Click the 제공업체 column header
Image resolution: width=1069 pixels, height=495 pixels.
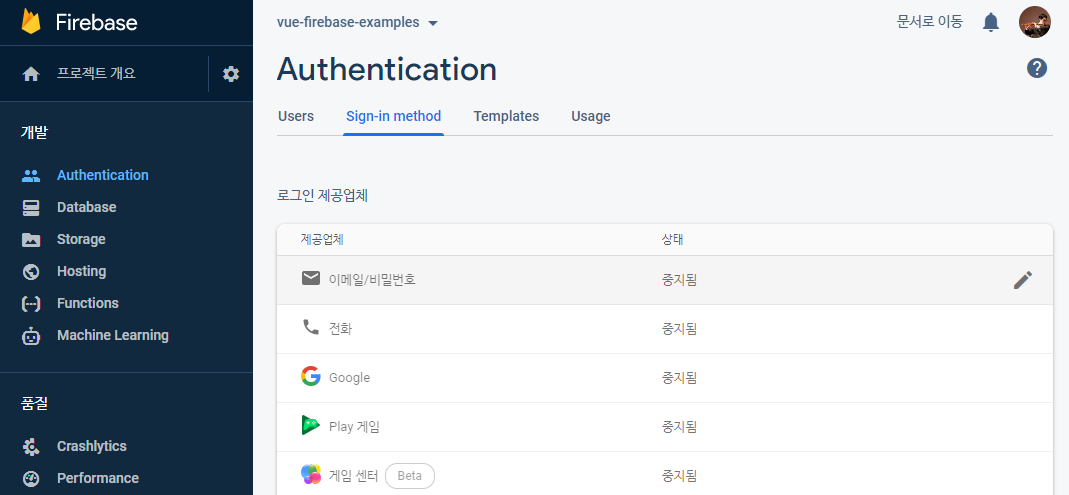tap(321, 240)
